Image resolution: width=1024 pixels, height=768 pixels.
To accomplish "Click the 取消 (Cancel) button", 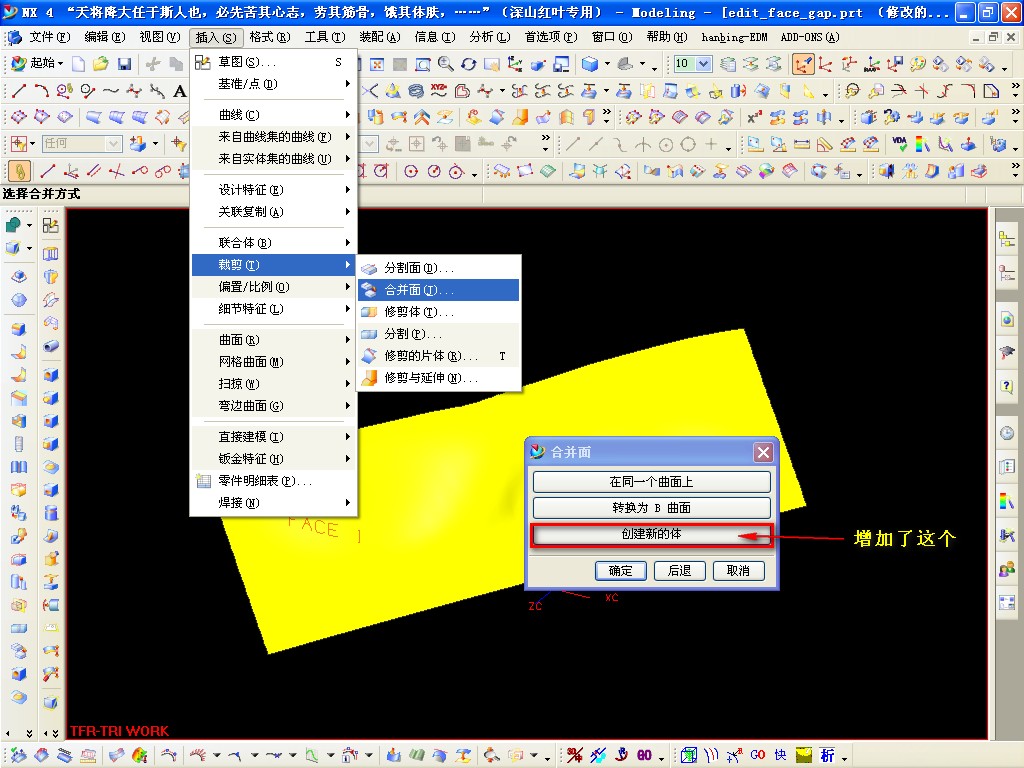I will pyautogui.click(x=738, y=571).
